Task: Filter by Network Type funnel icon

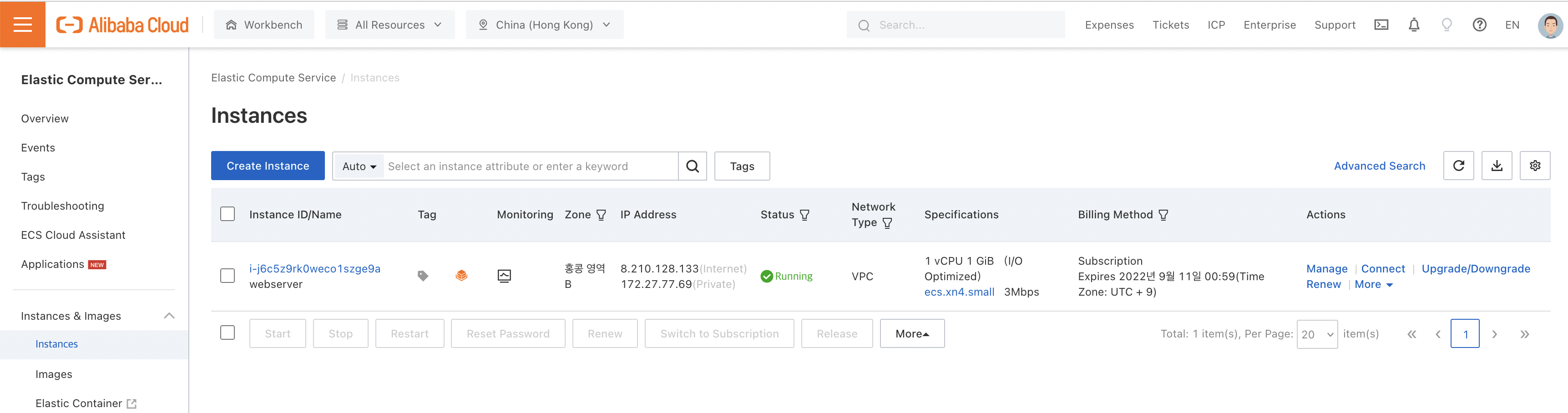Action: [x=887, y=222]
